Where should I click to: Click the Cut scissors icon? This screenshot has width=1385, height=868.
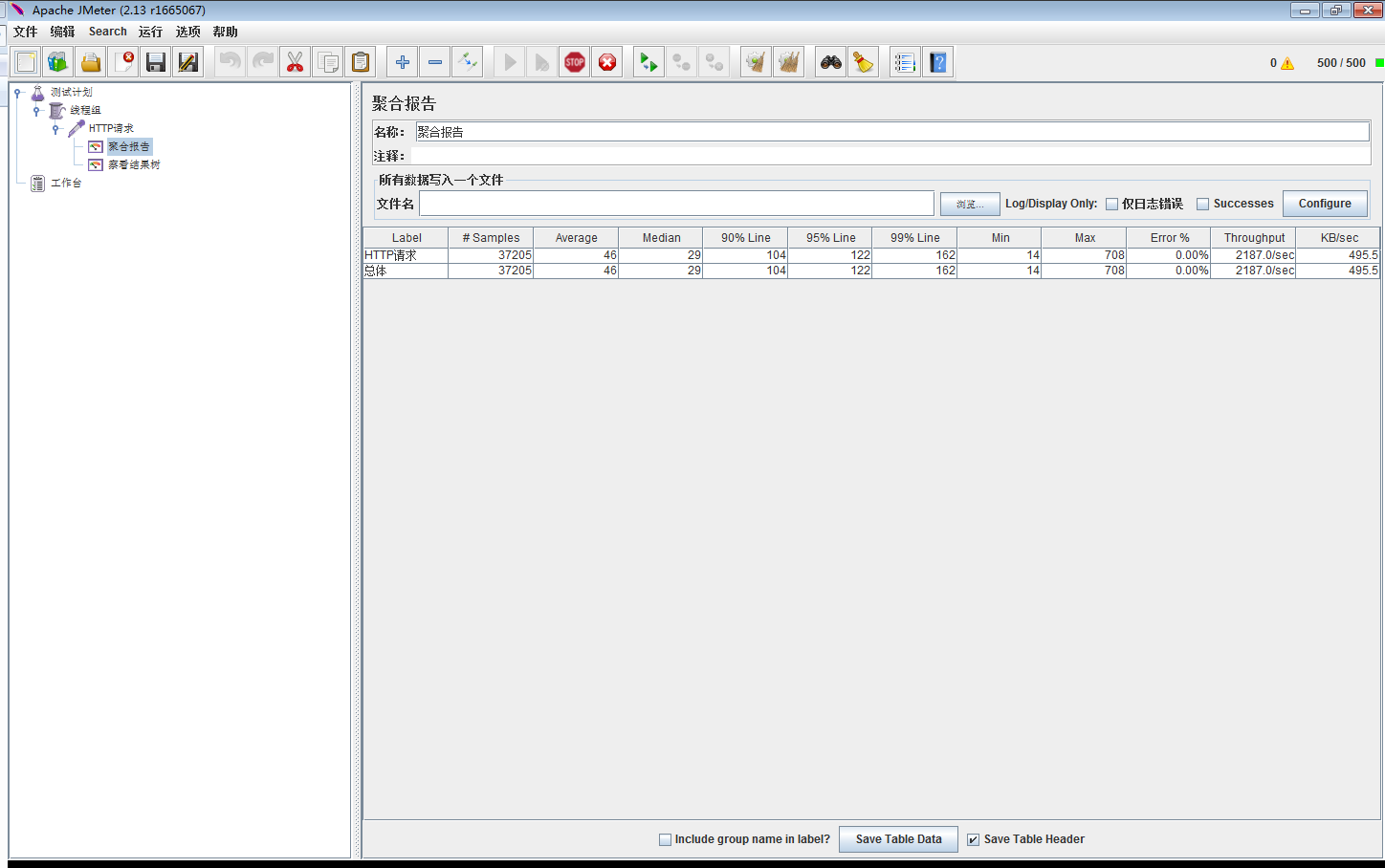[296, 62]
